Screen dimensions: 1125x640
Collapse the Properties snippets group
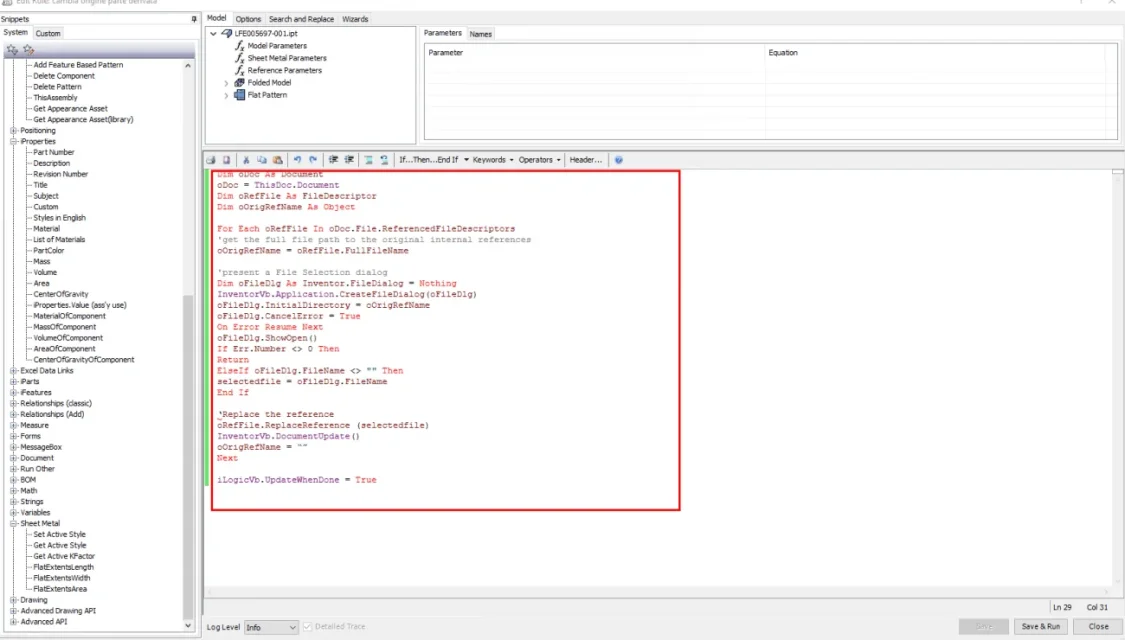click(x=14, y=141)
